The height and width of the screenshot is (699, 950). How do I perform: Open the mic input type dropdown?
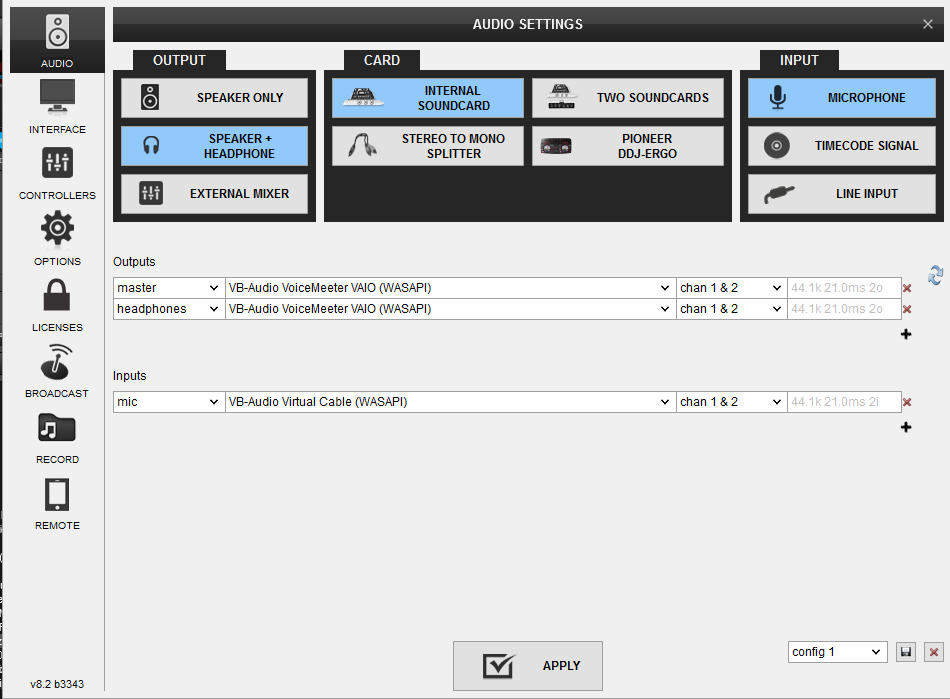click(168, 402)
